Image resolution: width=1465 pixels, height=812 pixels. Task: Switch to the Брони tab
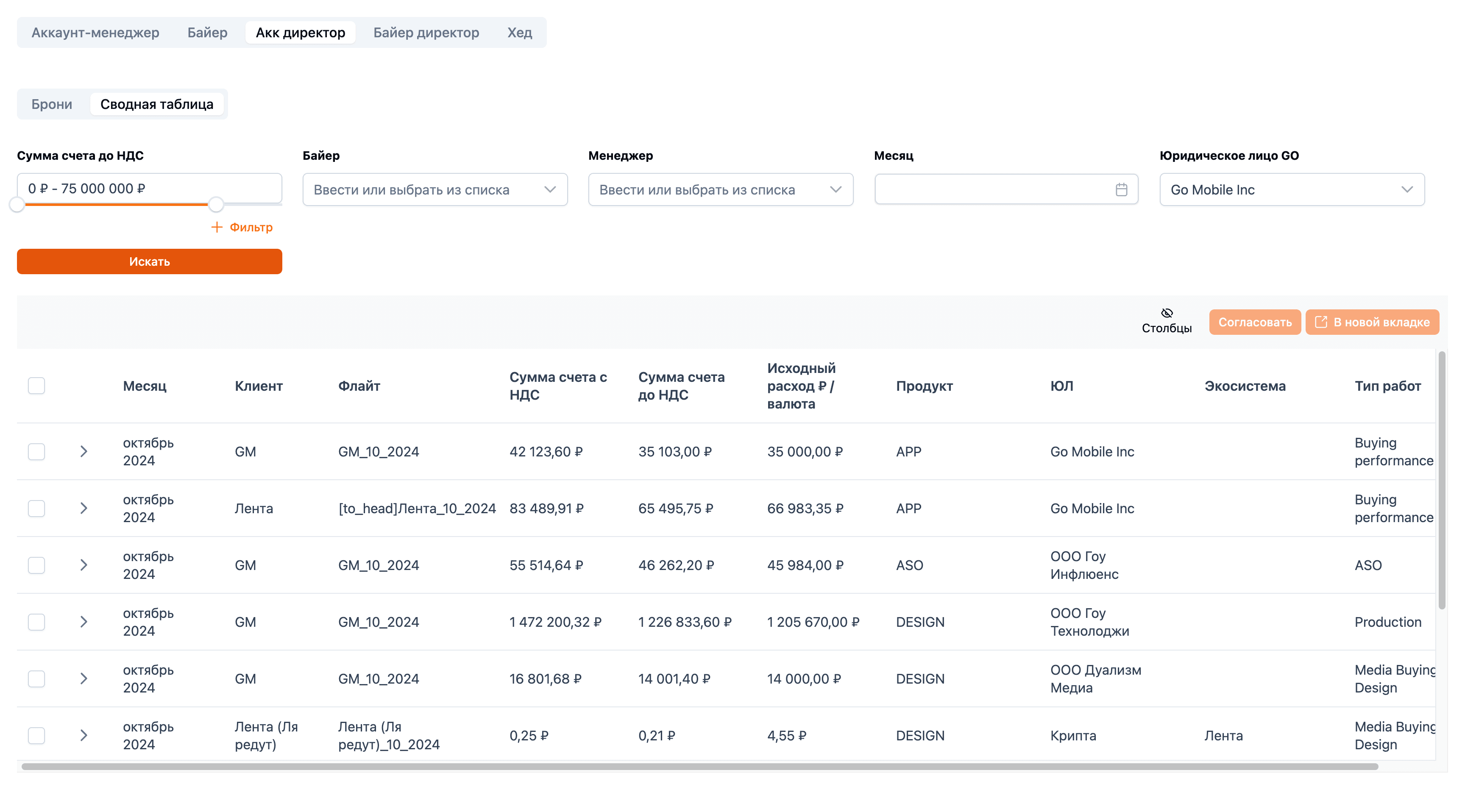(x=52, y=104)
